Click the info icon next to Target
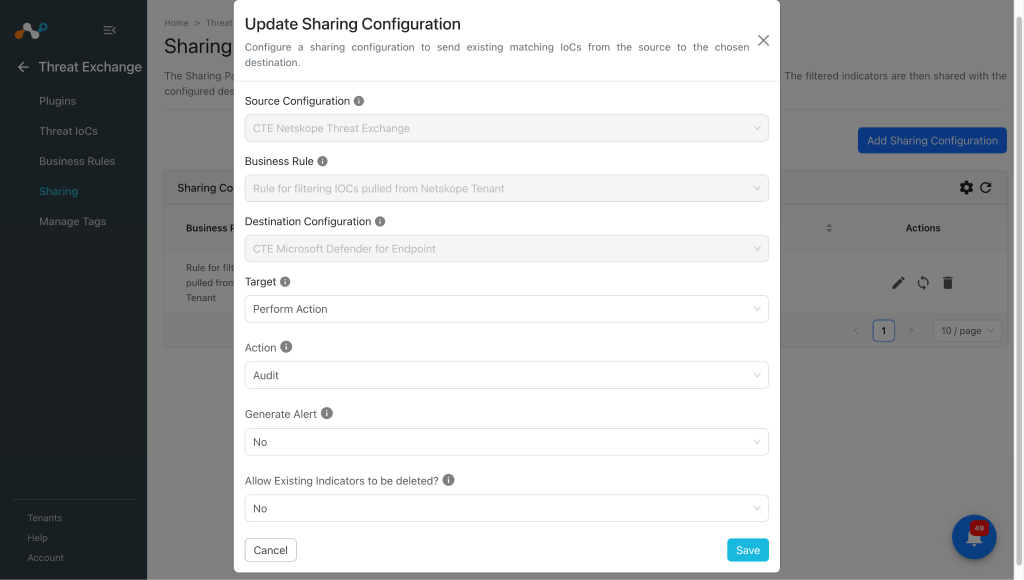The image size is (1024, 580). tap(285, 282)
